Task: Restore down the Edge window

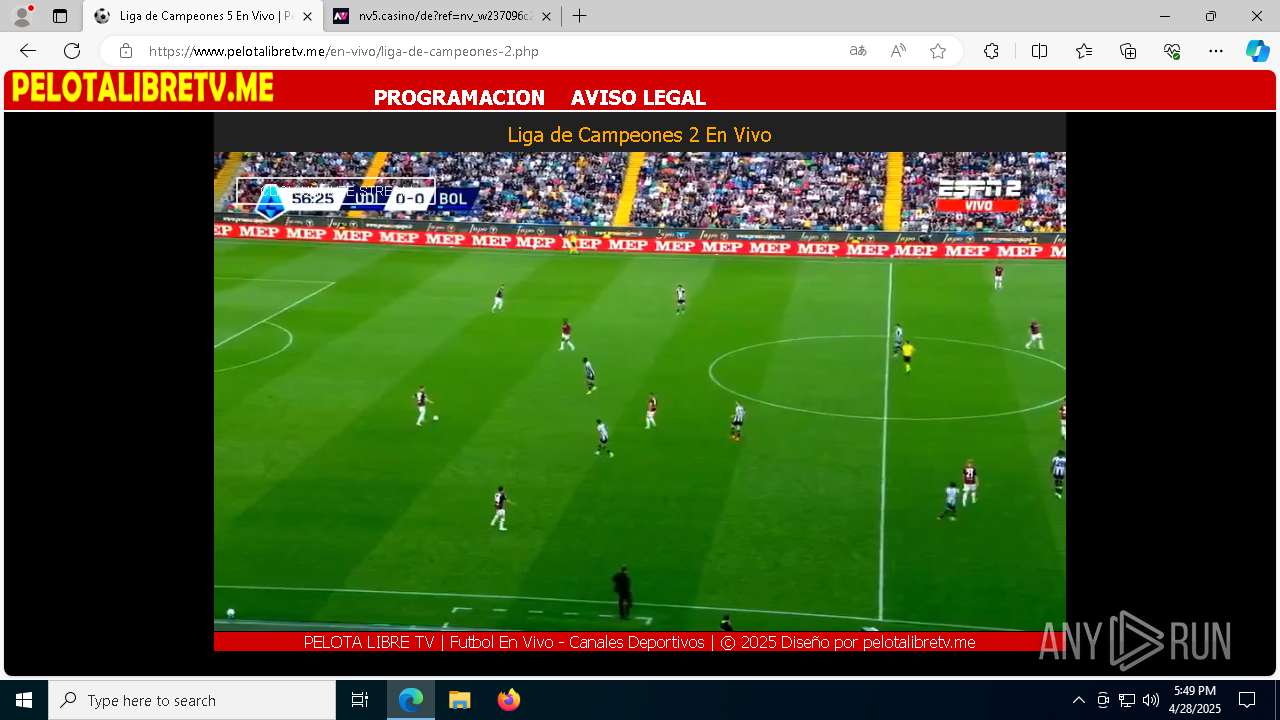Action: (x=1211, y=16)
